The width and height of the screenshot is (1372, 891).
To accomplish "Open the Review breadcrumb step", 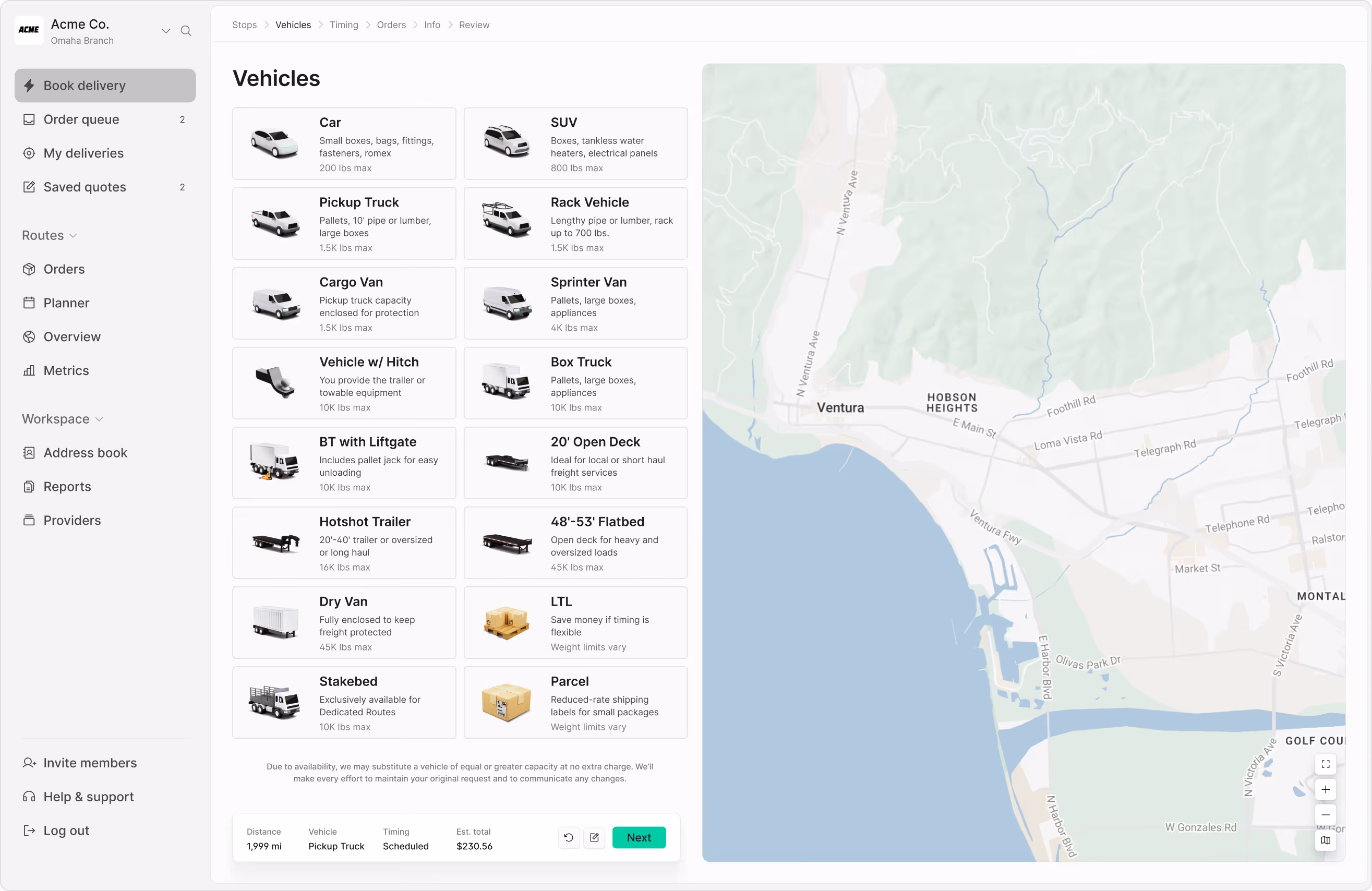I will pos(474,25).
